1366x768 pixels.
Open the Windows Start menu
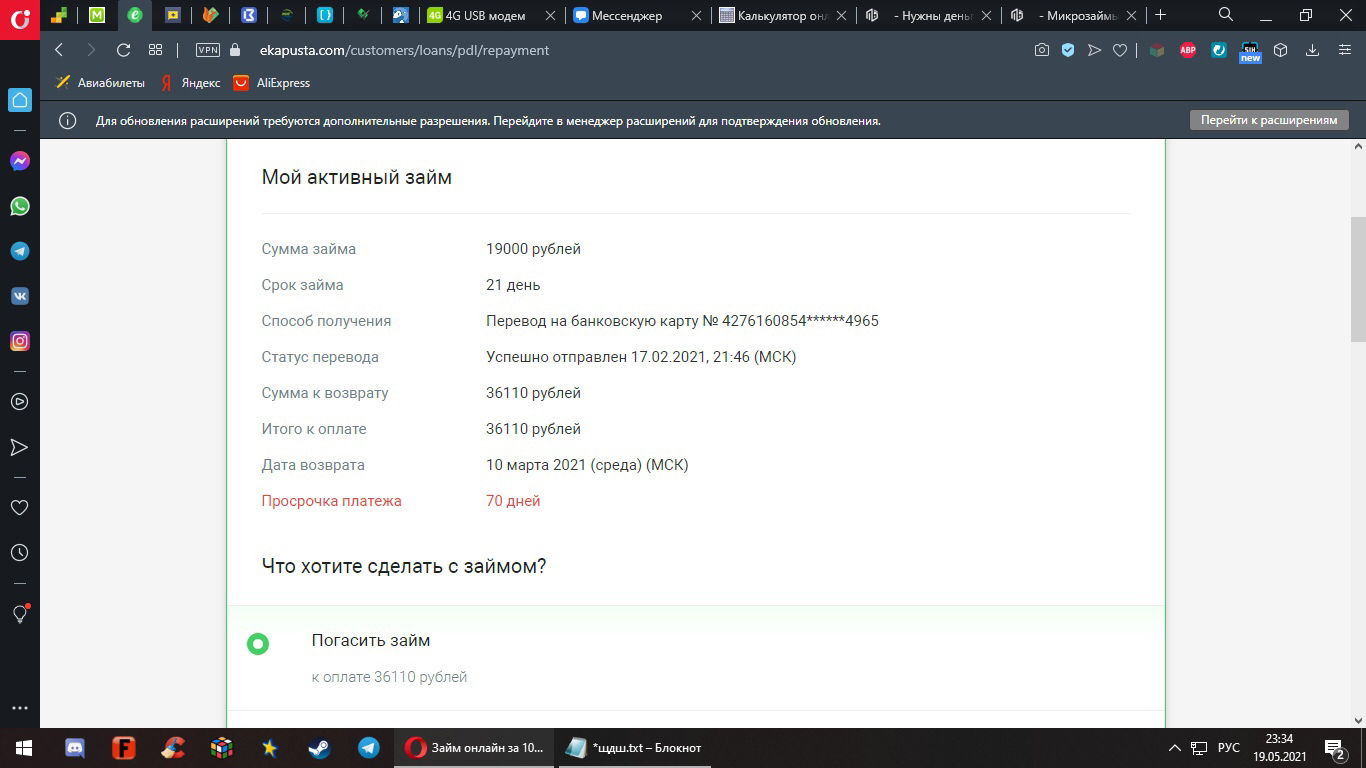click(23, 748)
